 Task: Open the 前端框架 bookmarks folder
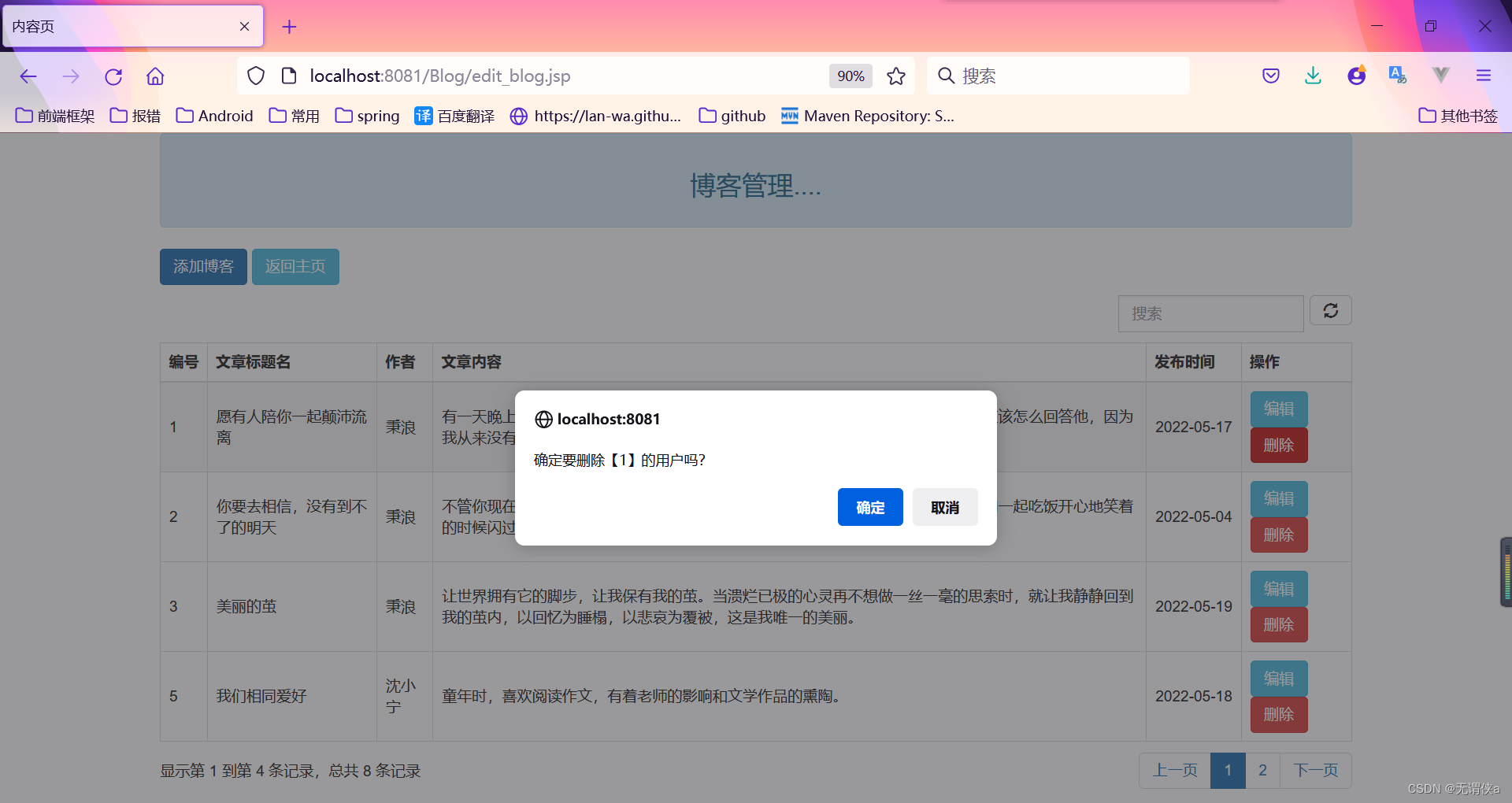point(55,116)
